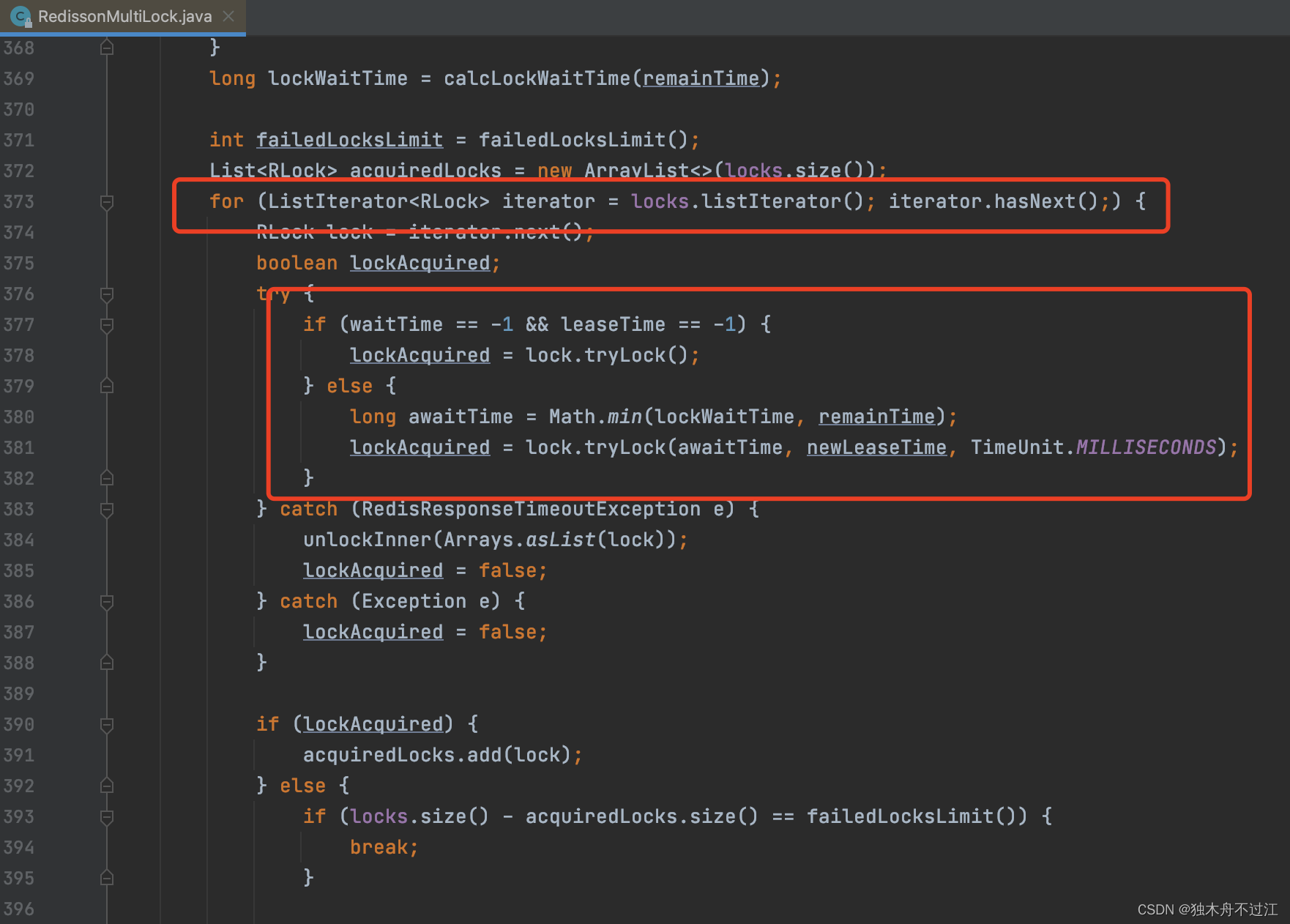Click calcLockWaitTime method call on line 369
The image size is (1290, 924).
(x=537, y=78)
